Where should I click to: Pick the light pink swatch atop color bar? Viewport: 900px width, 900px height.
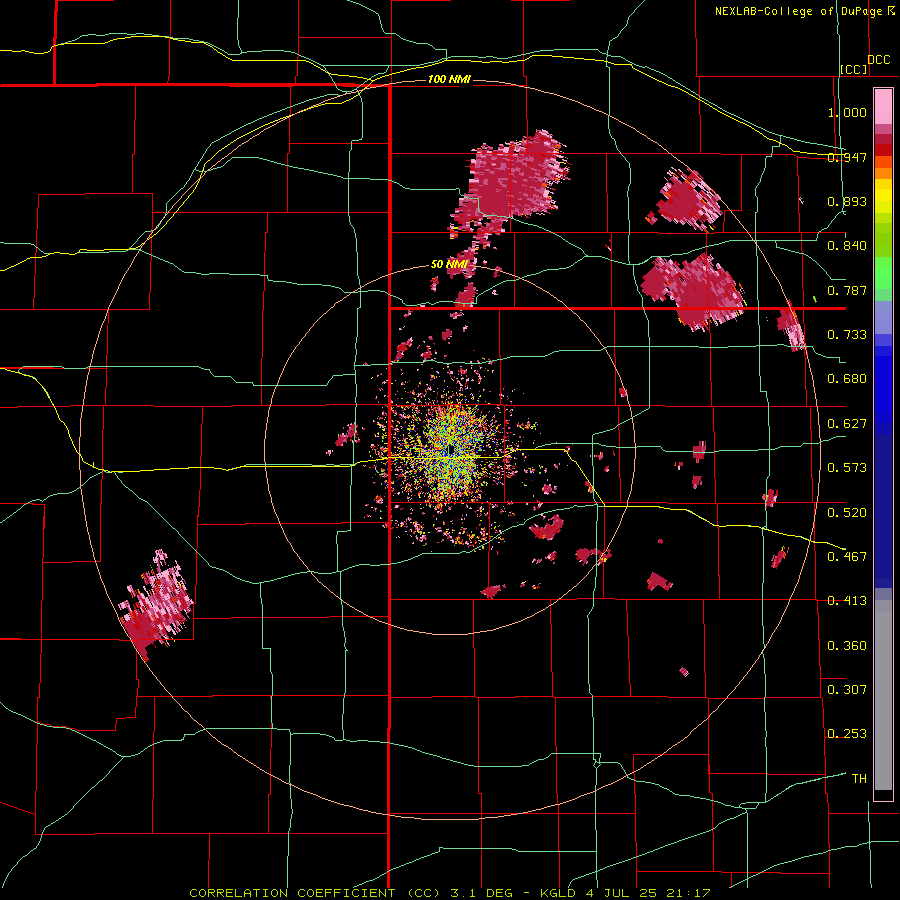click(883, 106)
